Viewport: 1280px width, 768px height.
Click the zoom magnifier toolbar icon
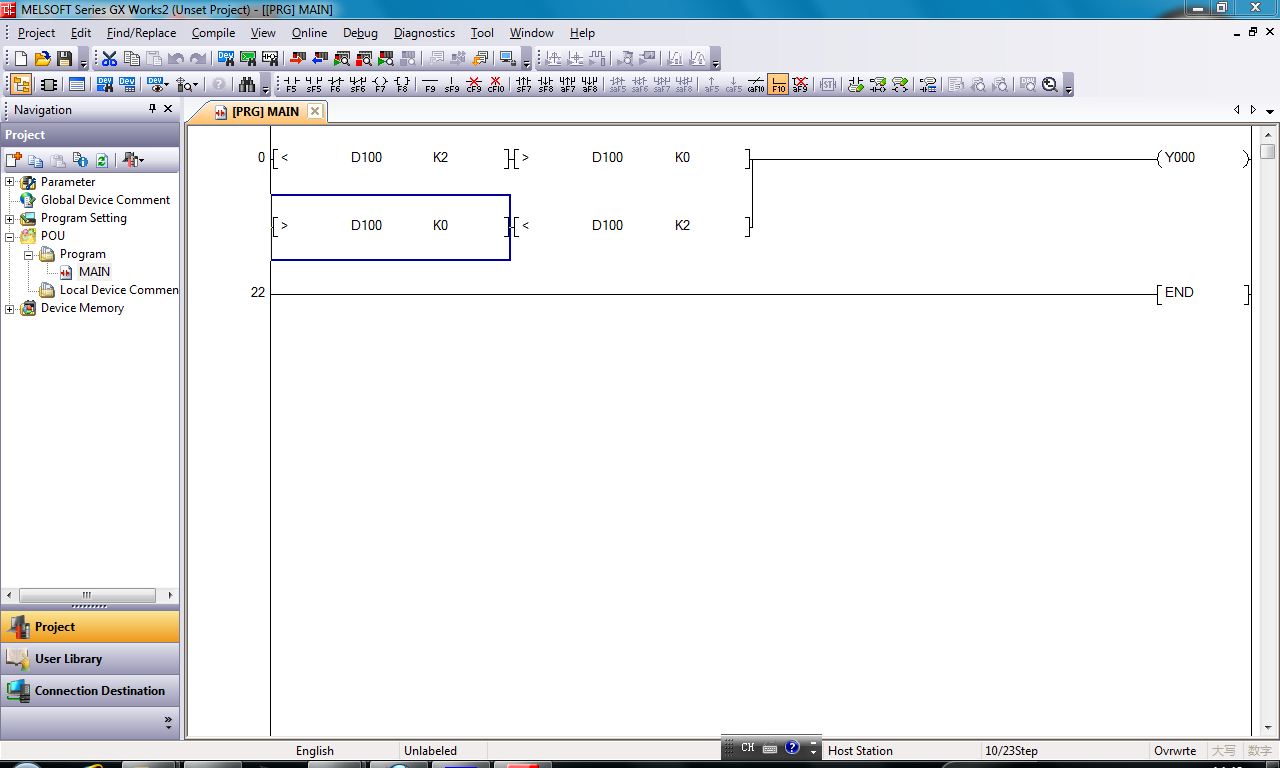pyautogui.click(x=1049, y=85)
